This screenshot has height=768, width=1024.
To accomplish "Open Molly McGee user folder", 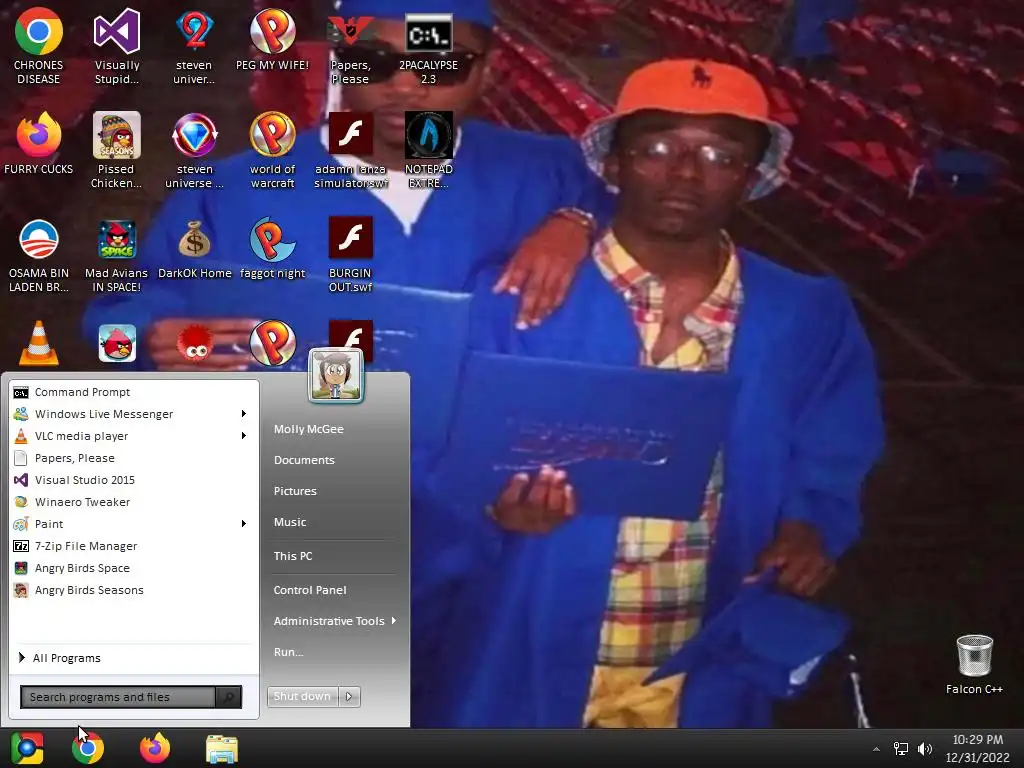I will point(308,429).
